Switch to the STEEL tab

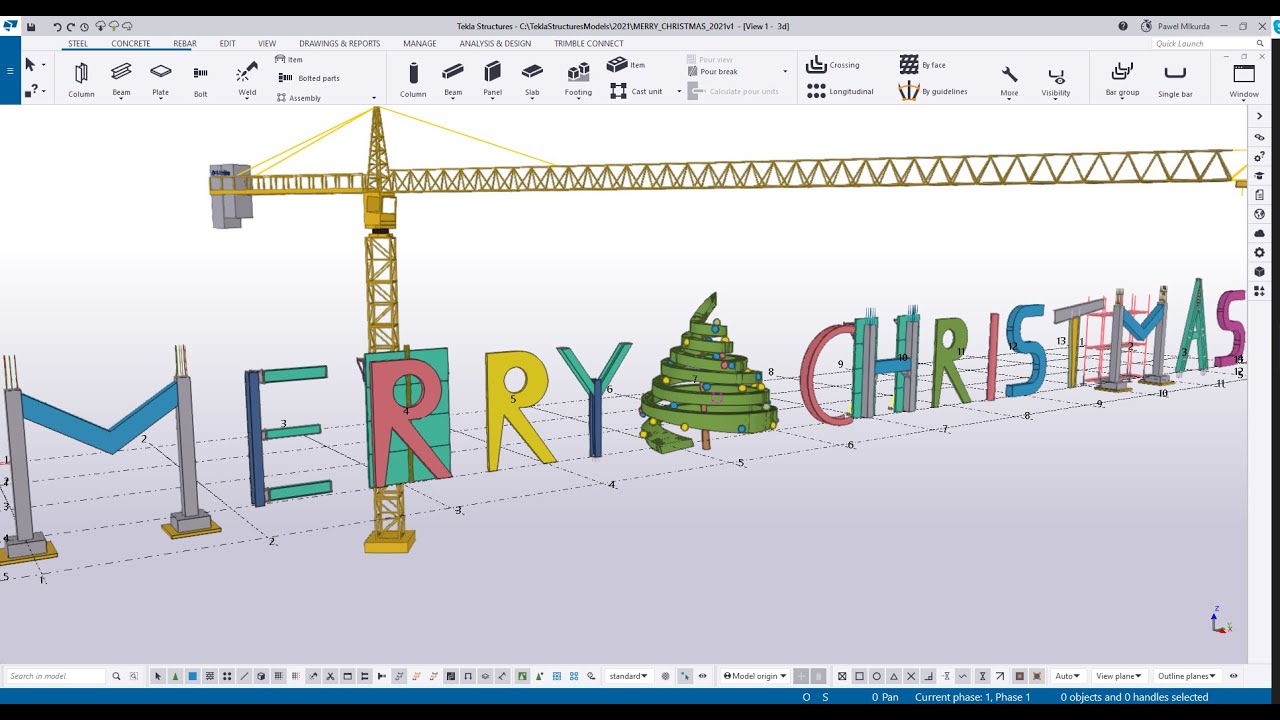pos(78,44)
